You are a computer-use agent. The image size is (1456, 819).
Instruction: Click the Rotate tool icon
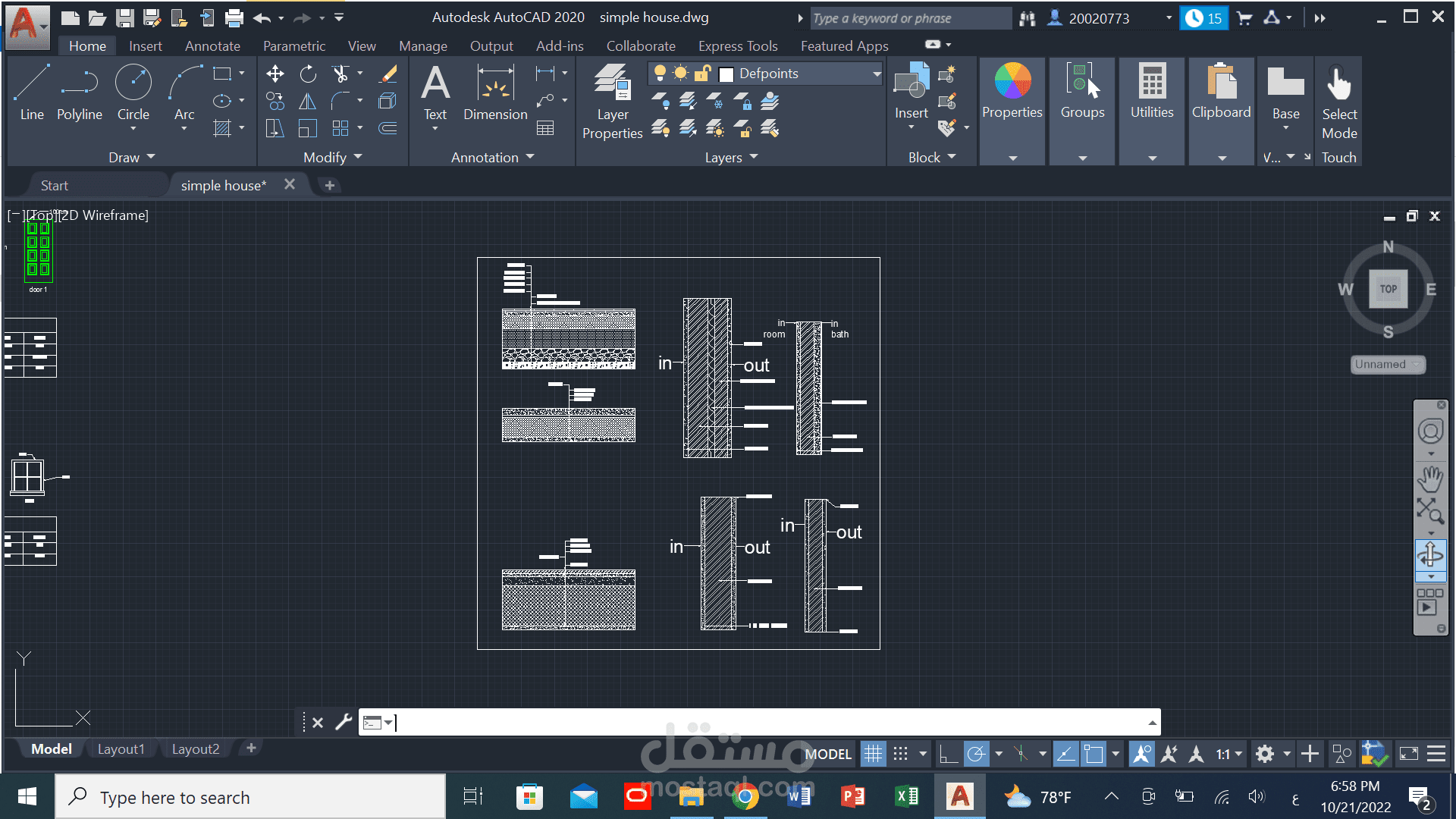tap(308, 74)
